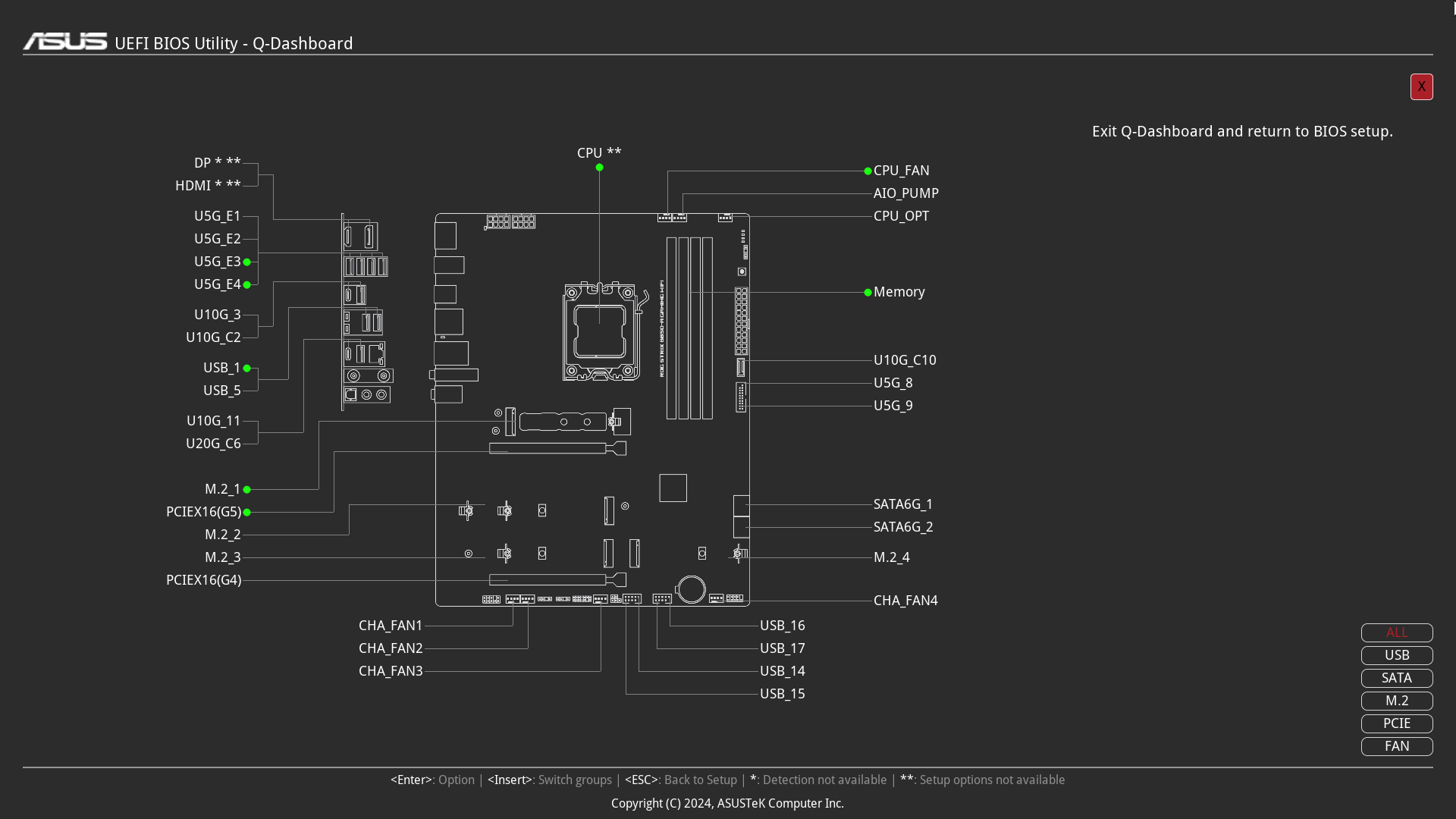The height and width of the screenshot is (819, 1456).
Task: Click the audio jacks on the rear I/O diagram
Action: (x=367, y=394)
